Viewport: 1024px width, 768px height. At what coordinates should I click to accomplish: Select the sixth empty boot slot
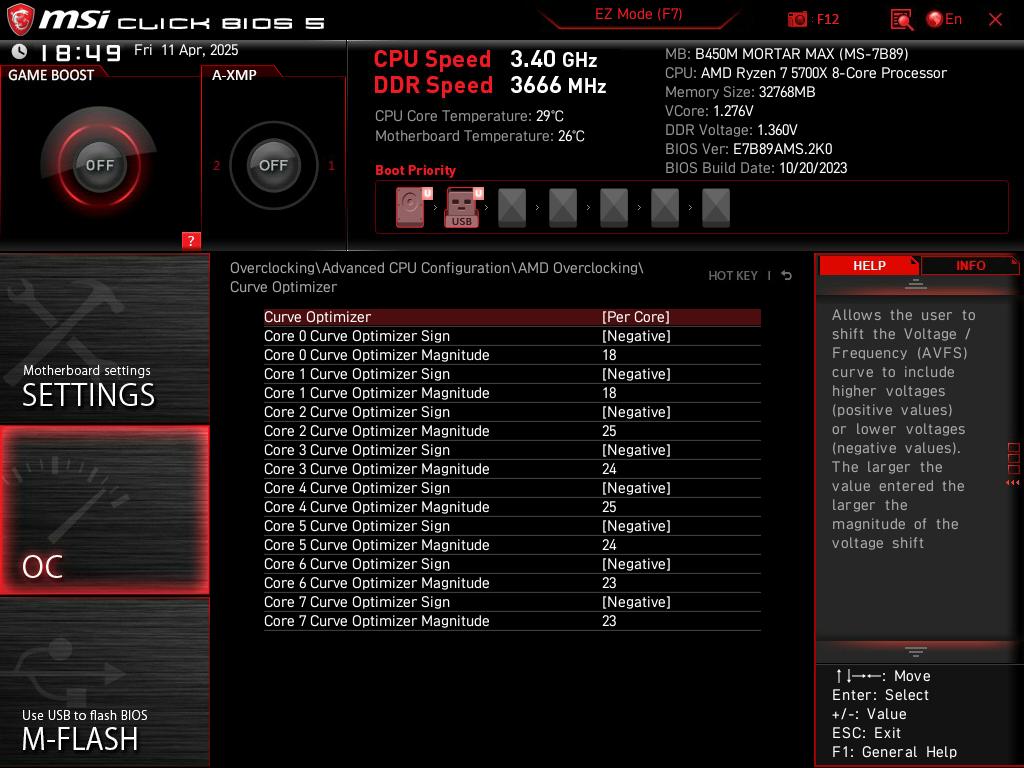coord(665,208)
